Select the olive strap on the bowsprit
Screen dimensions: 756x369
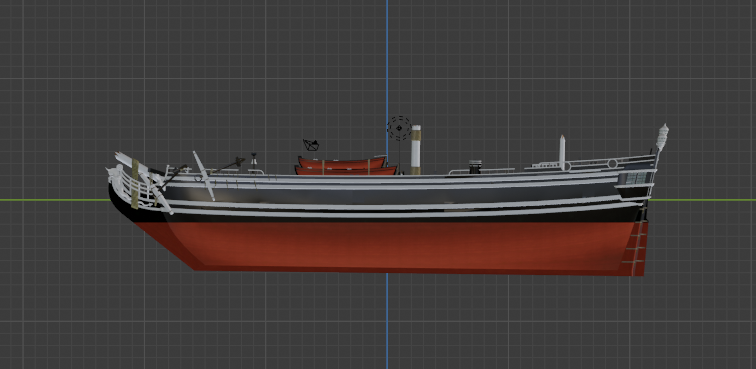[135, 184]
